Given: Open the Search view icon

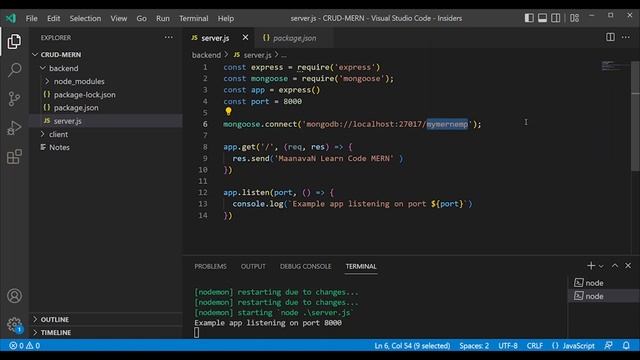Looking at the screenshot, I should coord(14,70).
